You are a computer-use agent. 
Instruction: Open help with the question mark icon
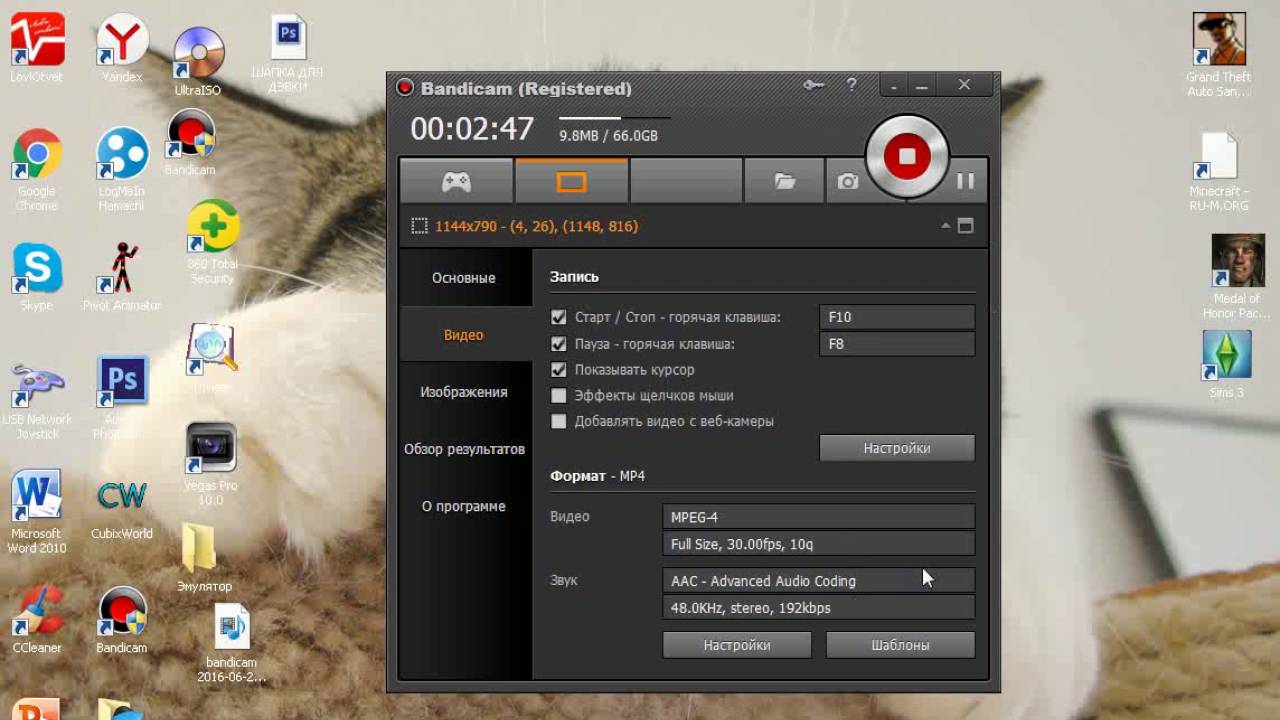(852, 86)
